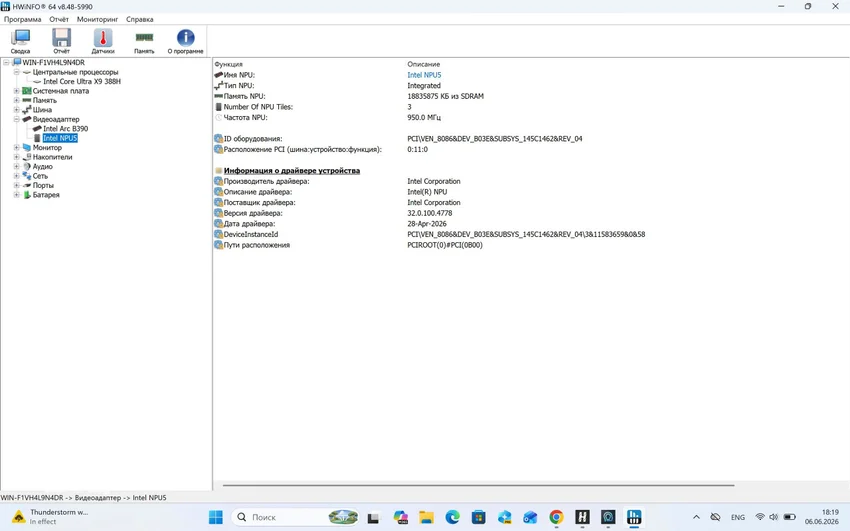Select the Сеть tree node

[40, 176]
